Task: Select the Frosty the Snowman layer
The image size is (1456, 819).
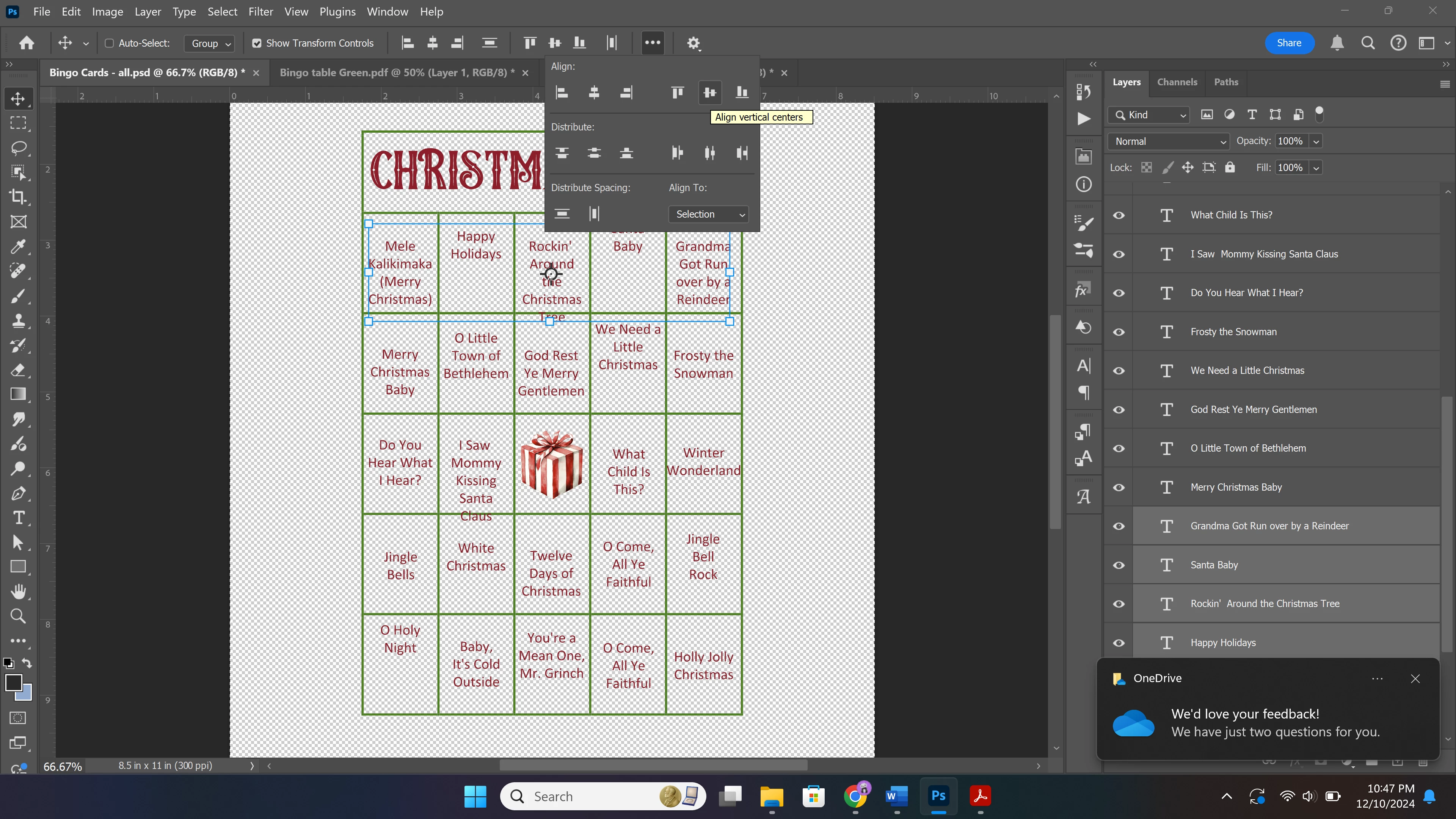Action: 1233,332
